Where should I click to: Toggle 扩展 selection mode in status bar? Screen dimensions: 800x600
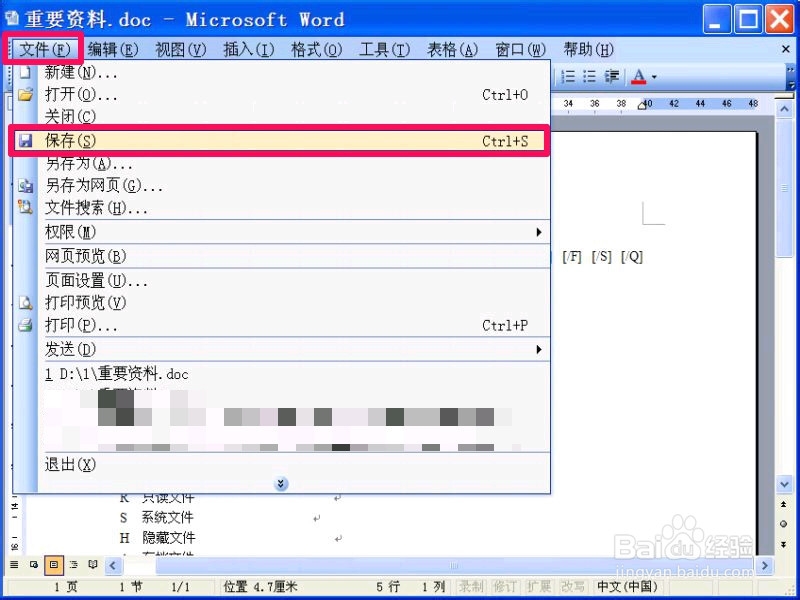pyautogui.click(x=538, y=586)
